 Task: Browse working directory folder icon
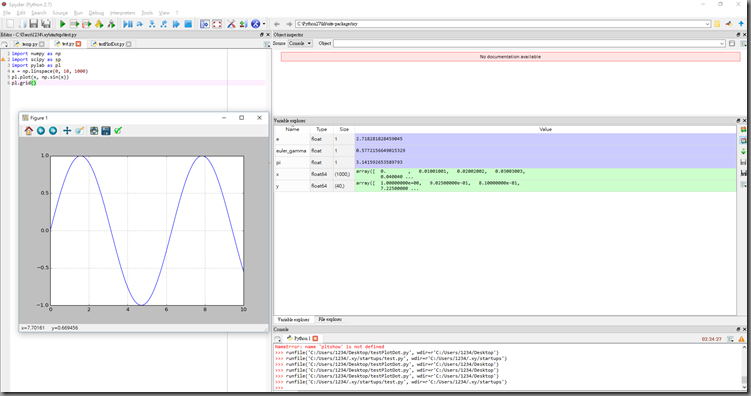pyautogui.click(x=717, y=23)
